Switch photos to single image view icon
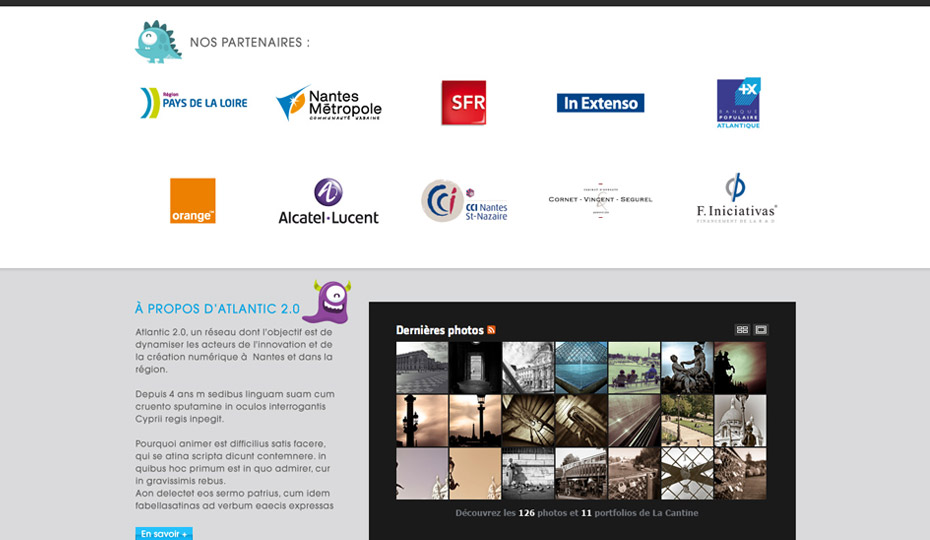The width and height of the screenshot is (930, 540). [761, 329]
